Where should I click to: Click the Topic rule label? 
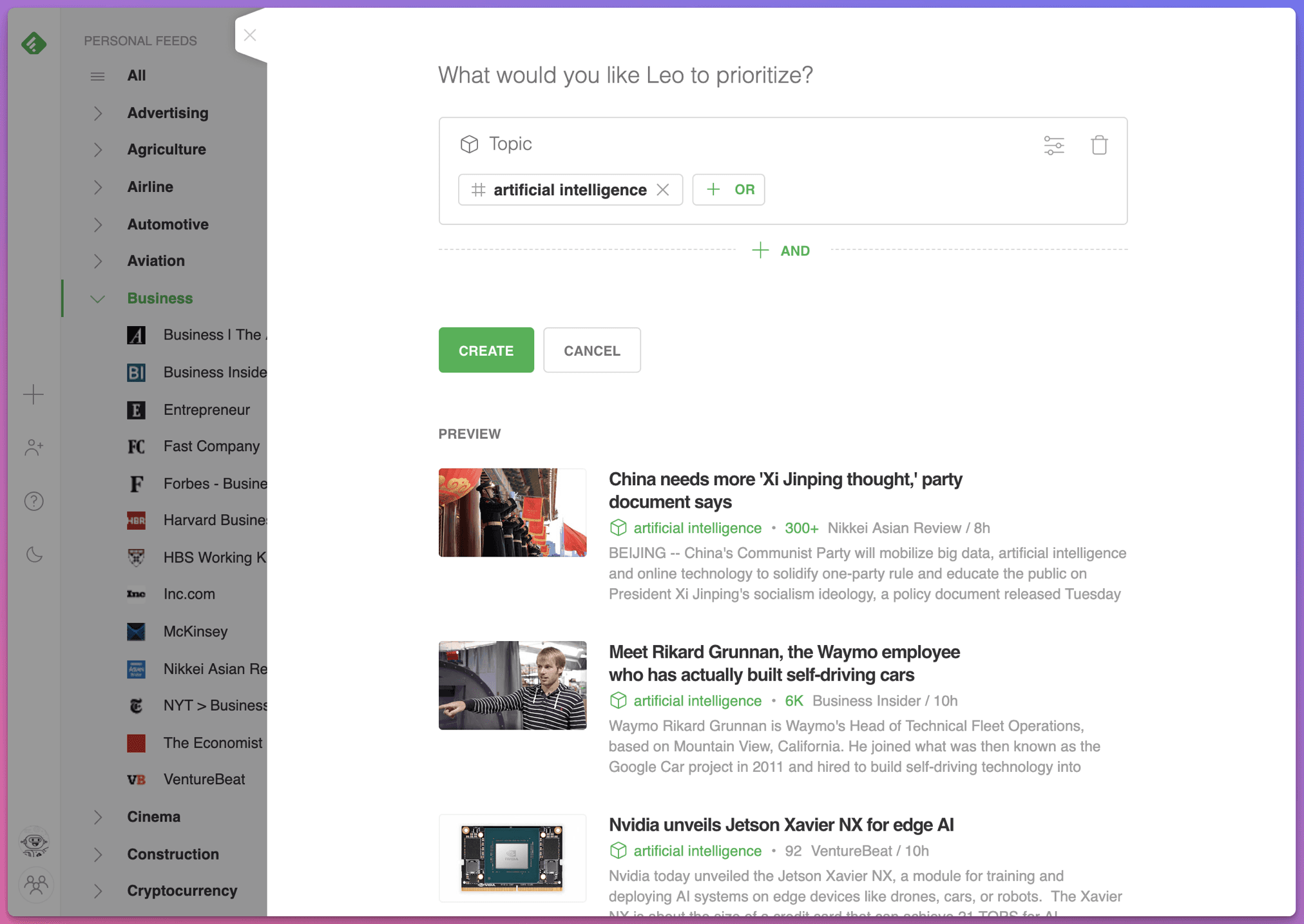[510, 144]
